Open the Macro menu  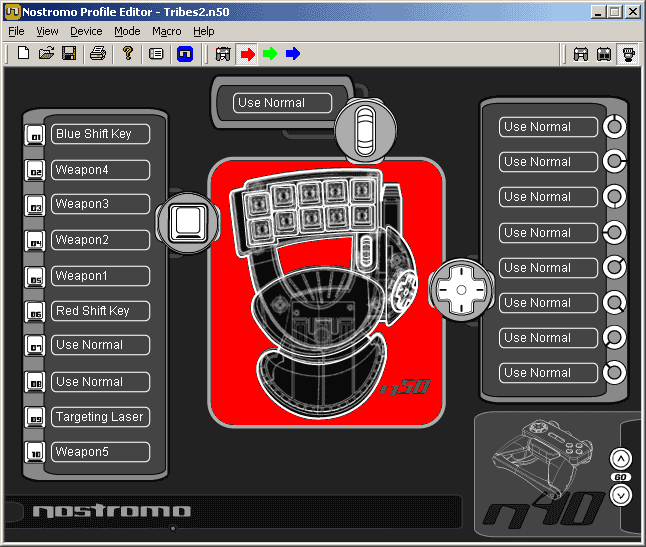(167, 31)
